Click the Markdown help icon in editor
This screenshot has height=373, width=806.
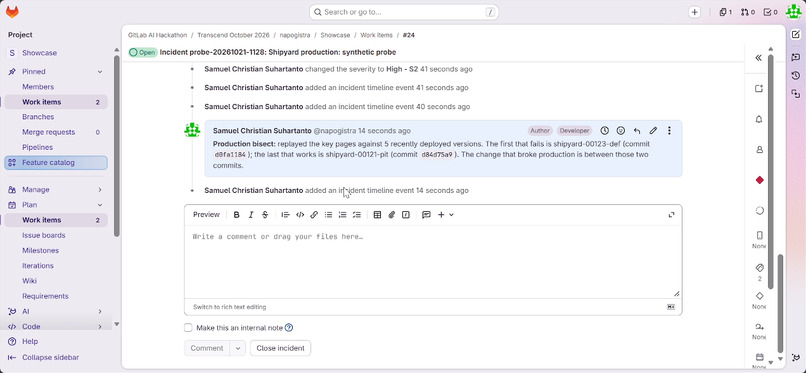671,307
